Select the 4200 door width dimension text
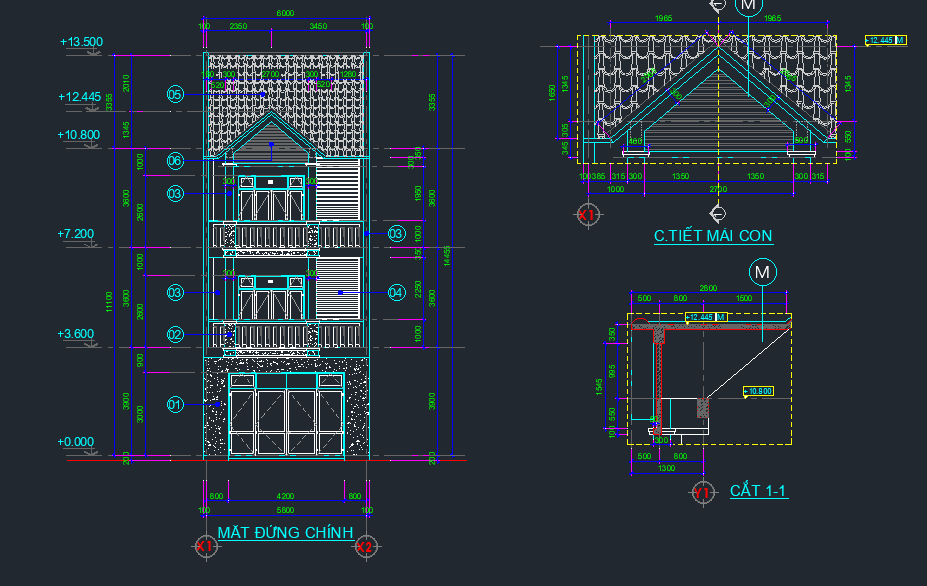The image size is (927, 586). tap(285, 495)
